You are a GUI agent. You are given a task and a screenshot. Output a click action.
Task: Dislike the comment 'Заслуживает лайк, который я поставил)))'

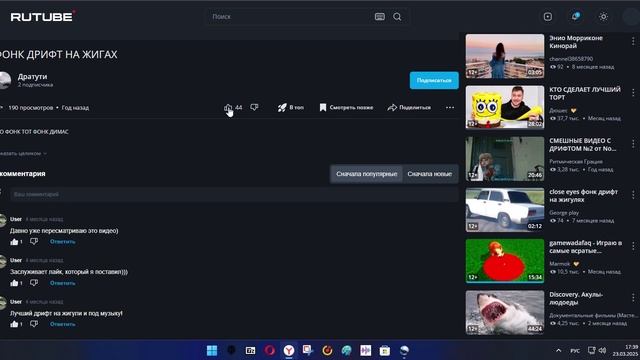tap(34, 283)
